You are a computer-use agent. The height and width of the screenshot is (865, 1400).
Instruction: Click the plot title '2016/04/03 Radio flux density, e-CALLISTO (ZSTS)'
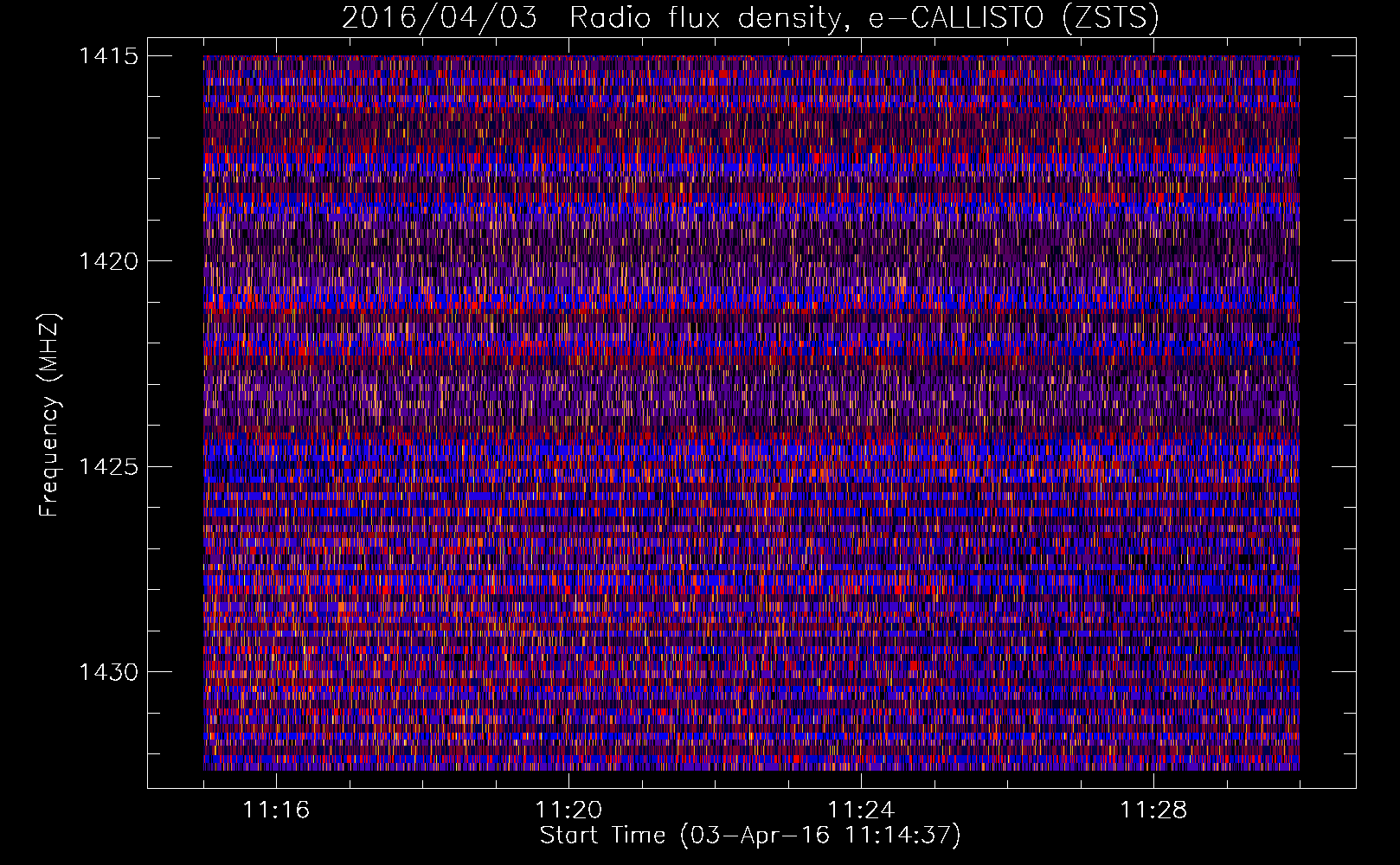click(750, 18)
